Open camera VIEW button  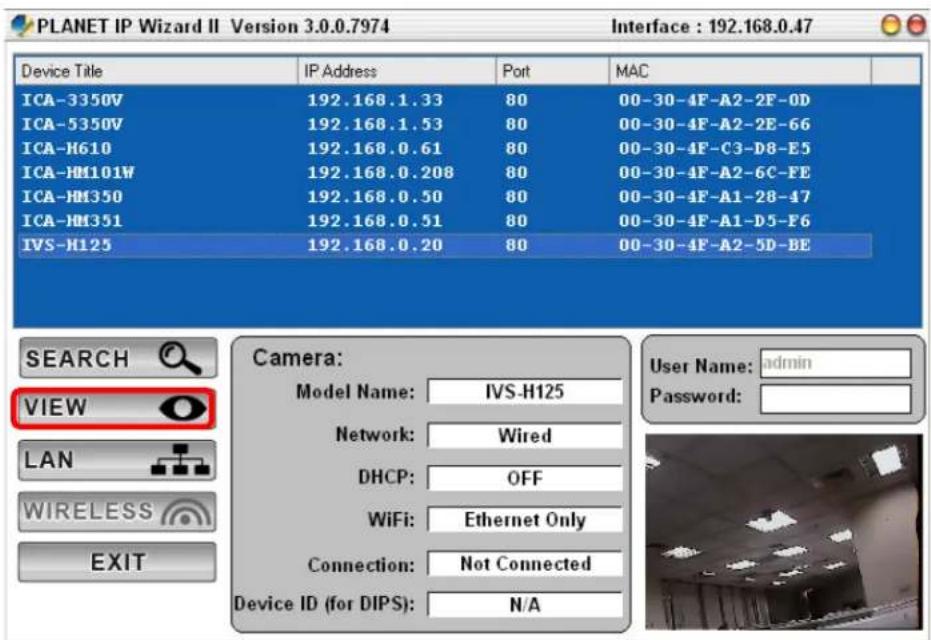click(x=113, y=408)
